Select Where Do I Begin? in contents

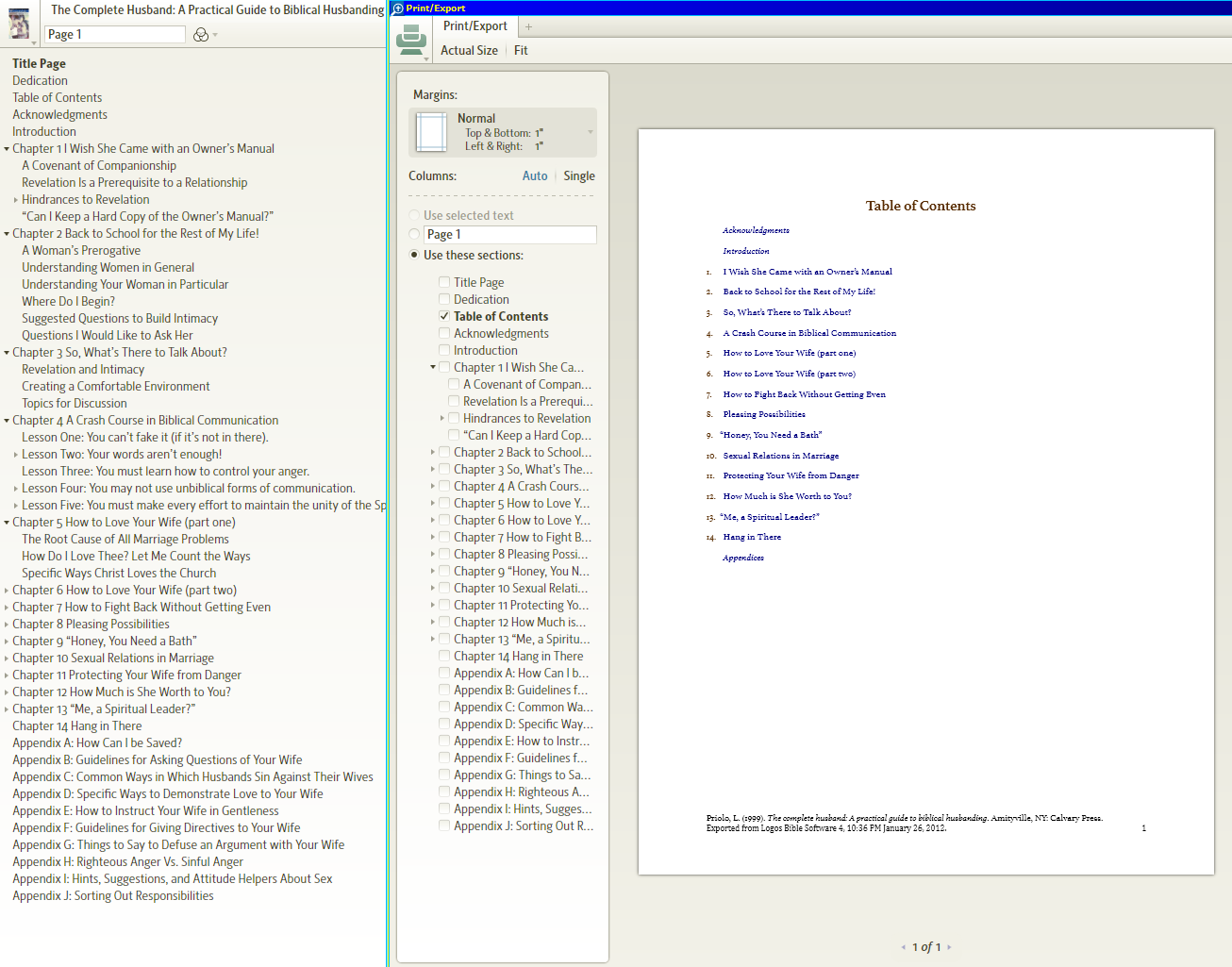[68, 302]
